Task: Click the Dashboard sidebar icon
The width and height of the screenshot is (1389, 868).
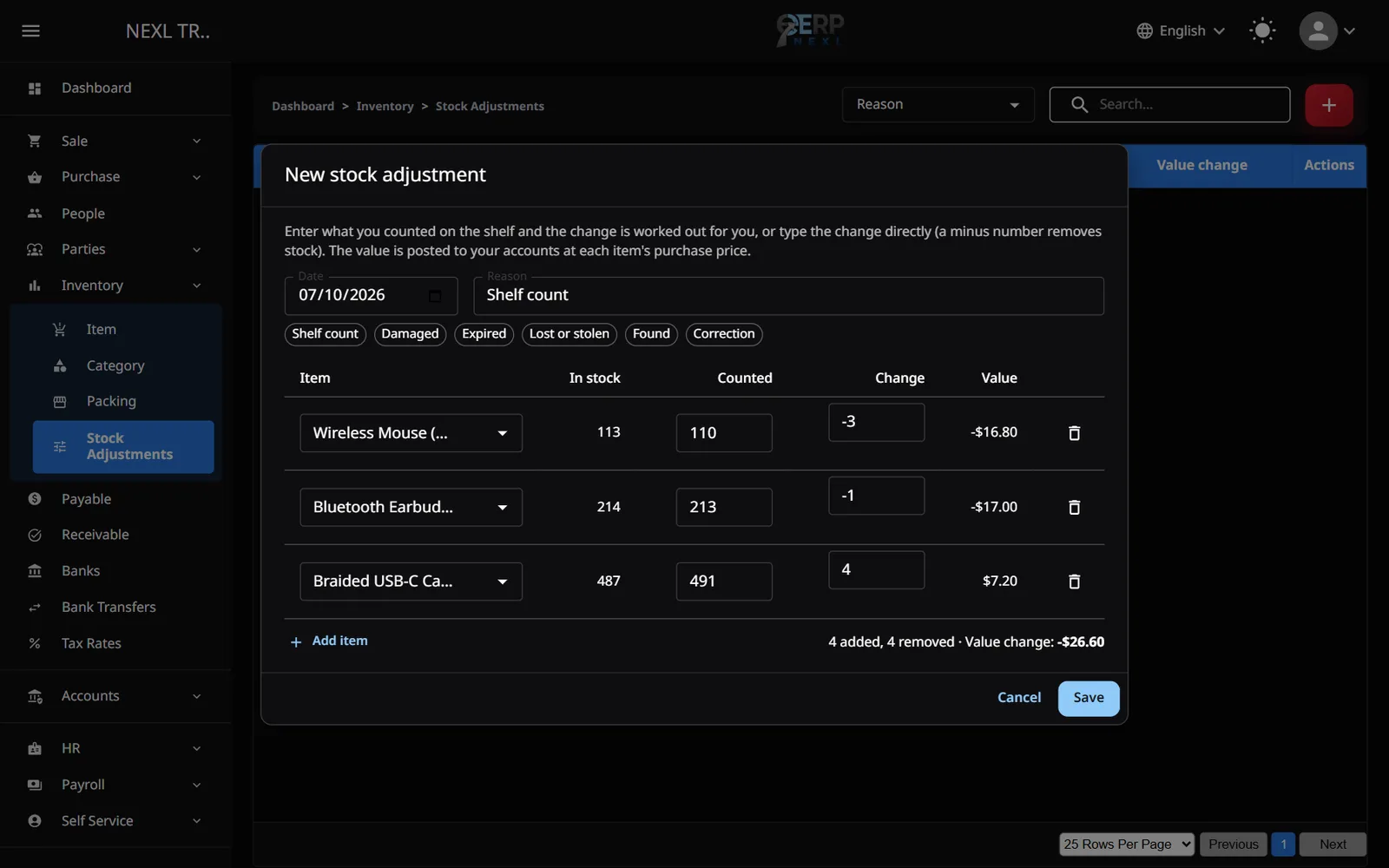Action: point(35,89)
